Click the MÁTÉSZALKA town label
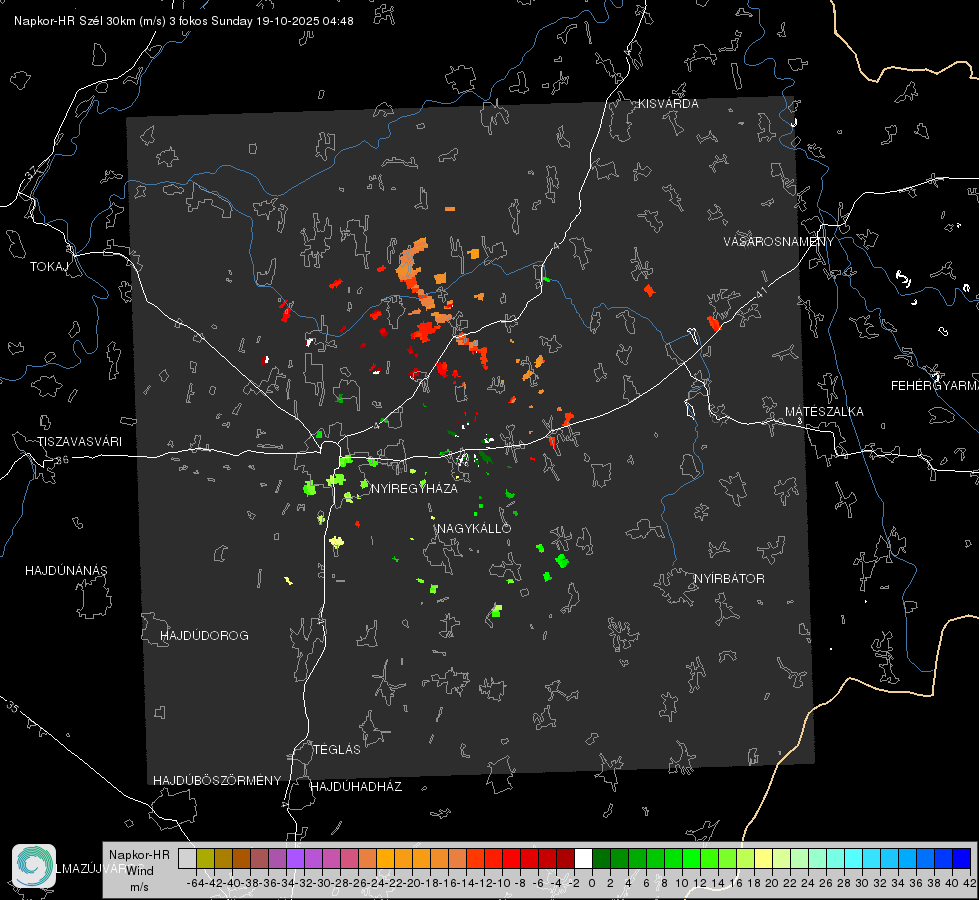The width and height of the screenshot is (979, 900). click(x=824, y=412)
